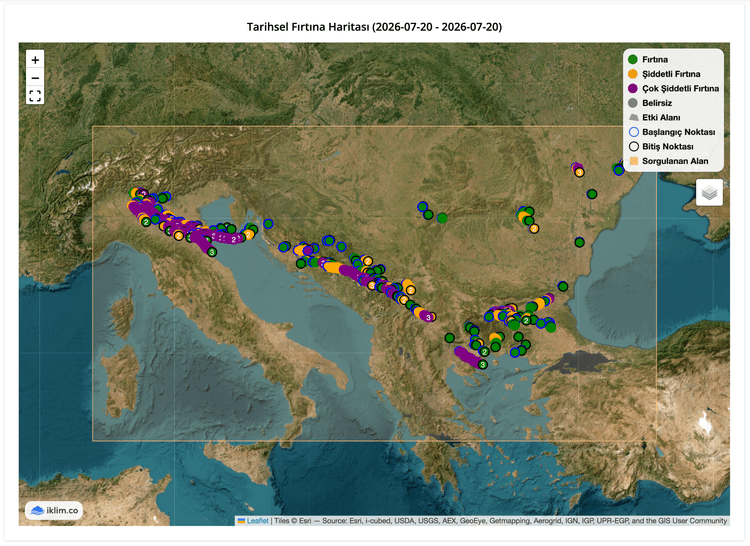Click the orange Şiddetli Fırtına legend marker
Image resolution: width=750 pixels, height=546 pixels.
click(x=633, y=74)
